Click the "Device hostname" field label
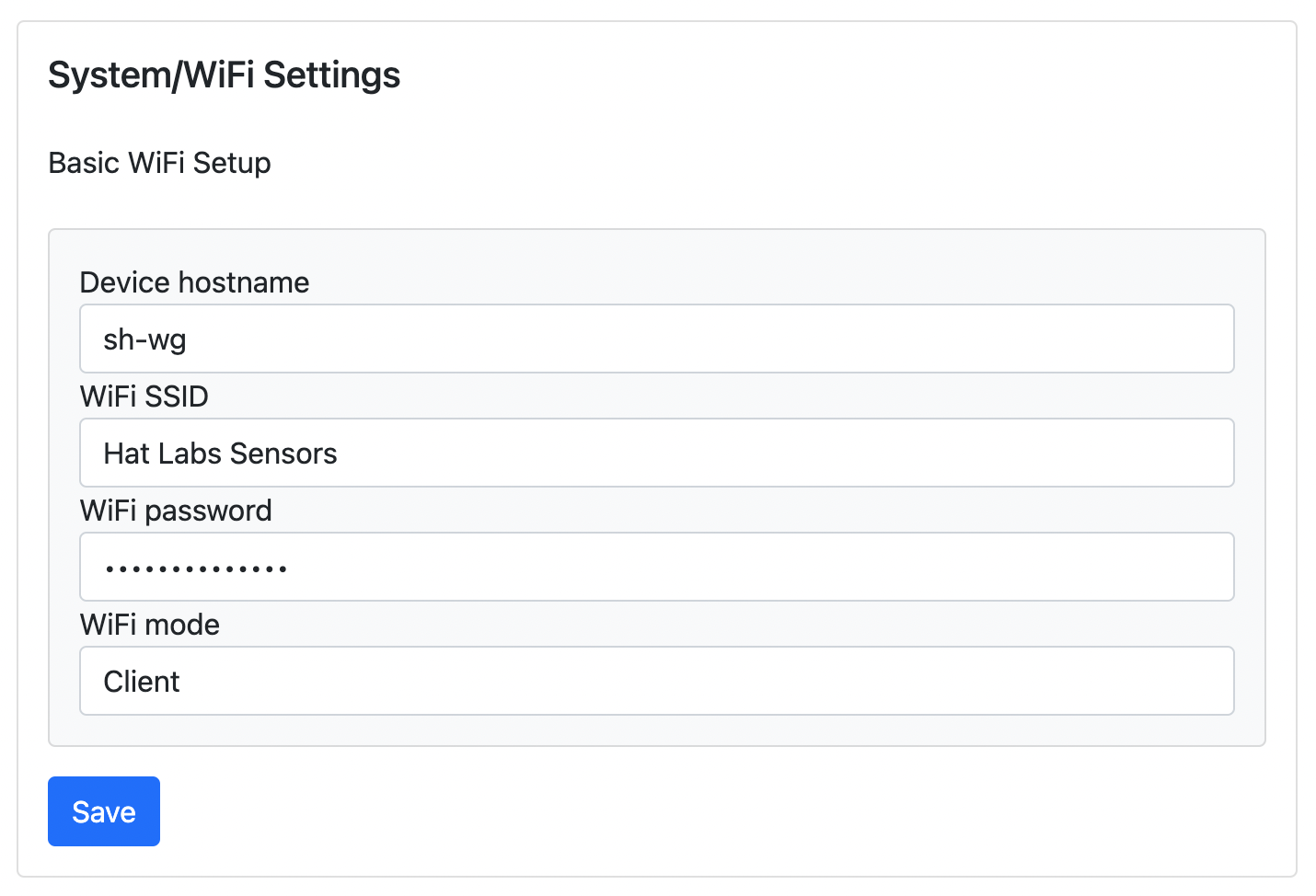1316x896 pixels. click(194, 282)
